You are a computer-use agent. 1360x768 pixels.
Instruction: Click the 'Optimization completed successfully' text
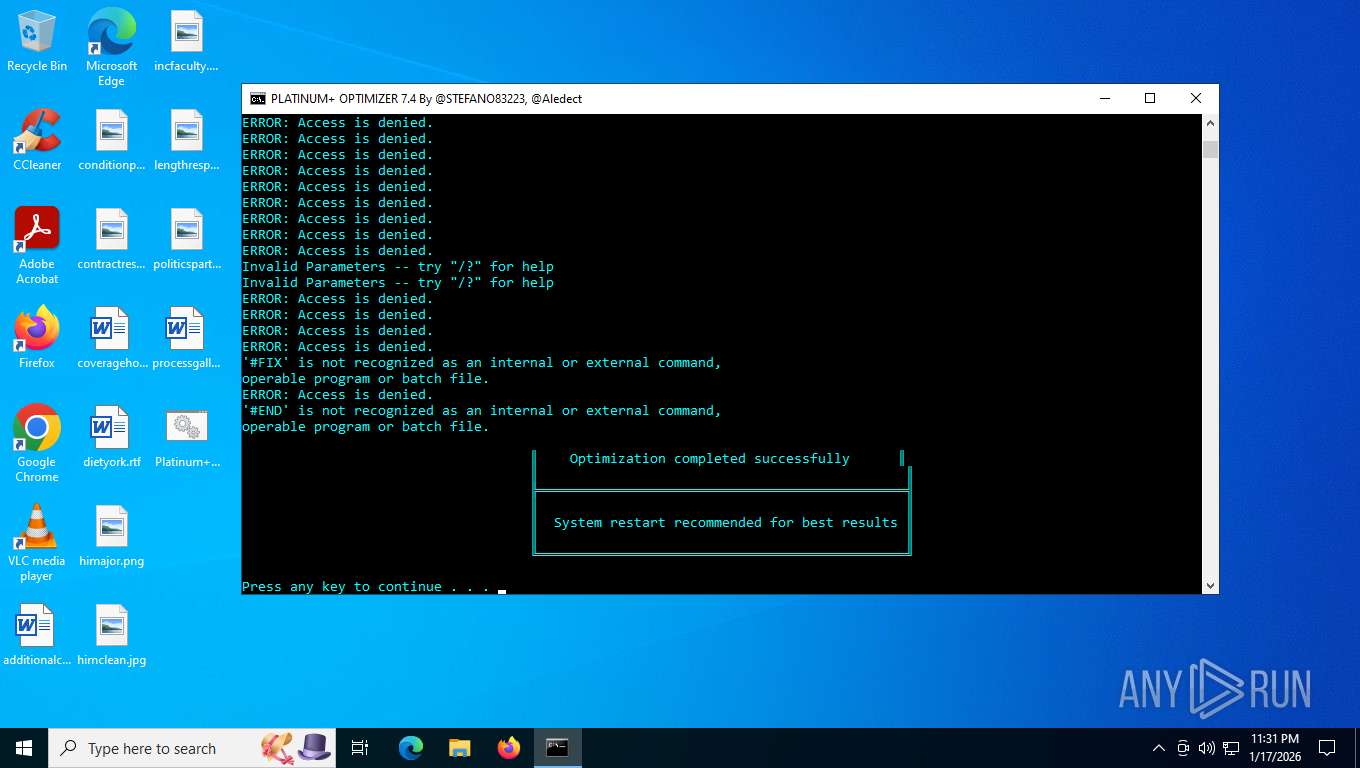point(709,459)
